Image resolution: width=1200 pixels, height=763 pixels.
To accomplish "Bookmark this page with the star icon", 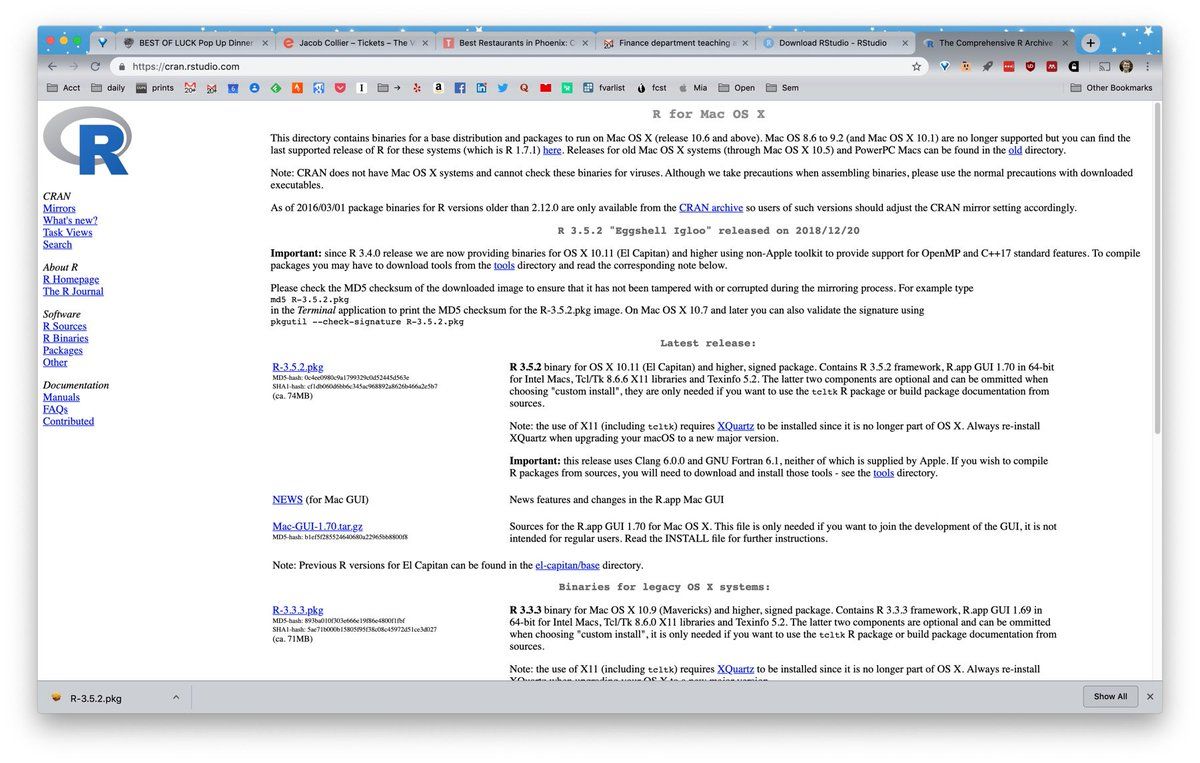I will point(916,67).
